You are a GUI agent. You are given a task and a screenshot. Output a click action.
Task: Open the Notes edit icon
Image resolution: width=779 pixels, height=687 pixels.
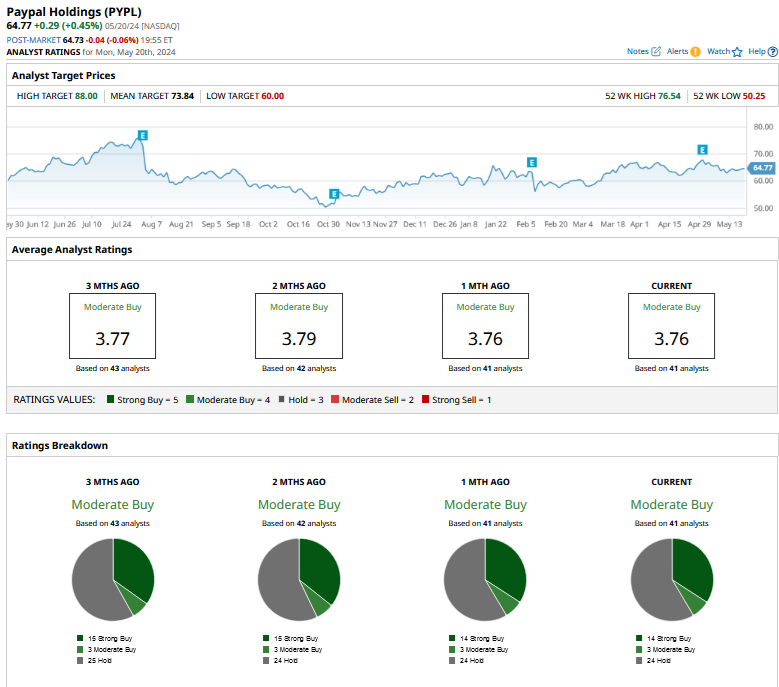pyautogui.click(x=656, y=51)
